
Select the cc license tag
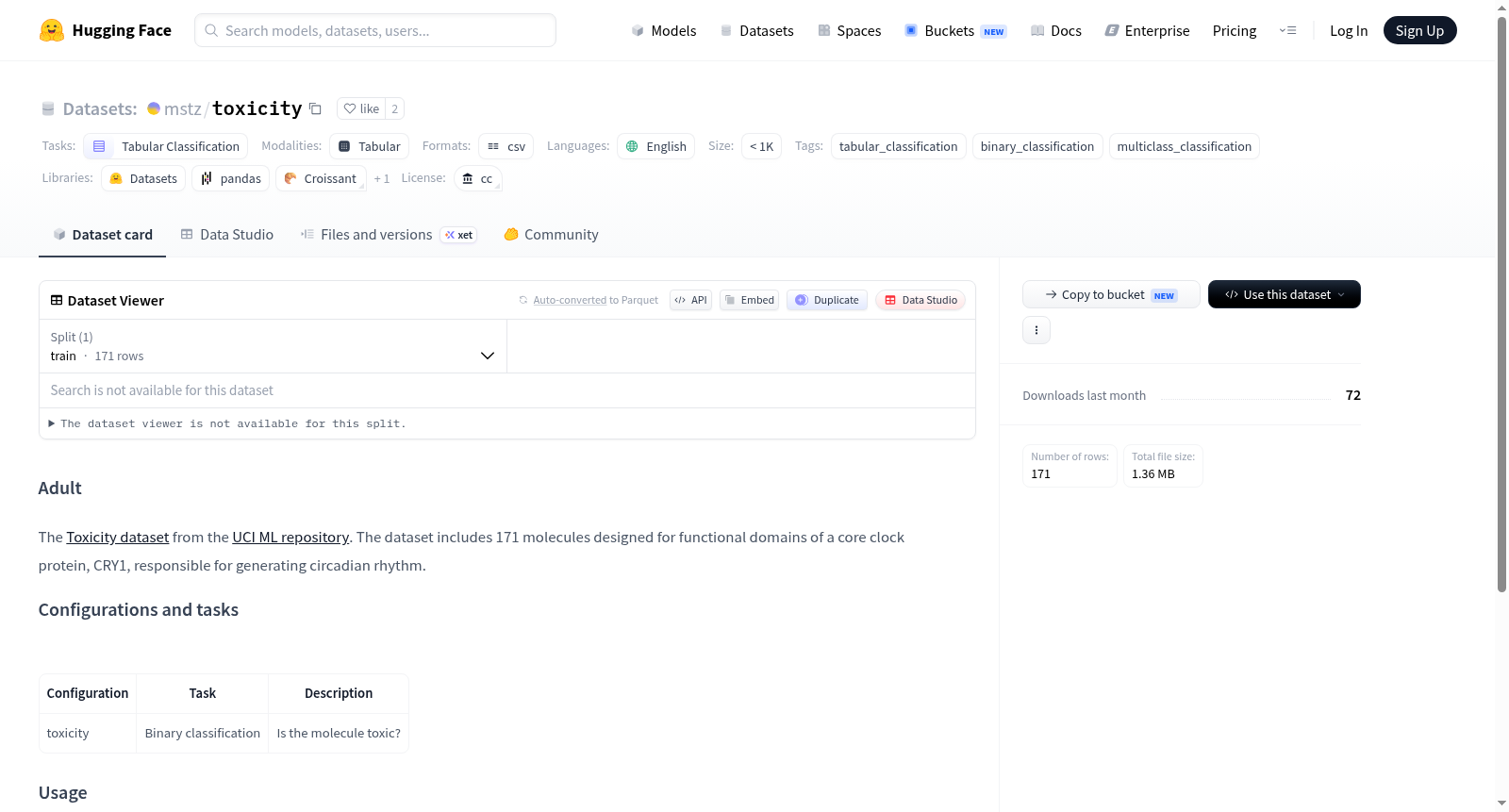click(x=477, y=178)
